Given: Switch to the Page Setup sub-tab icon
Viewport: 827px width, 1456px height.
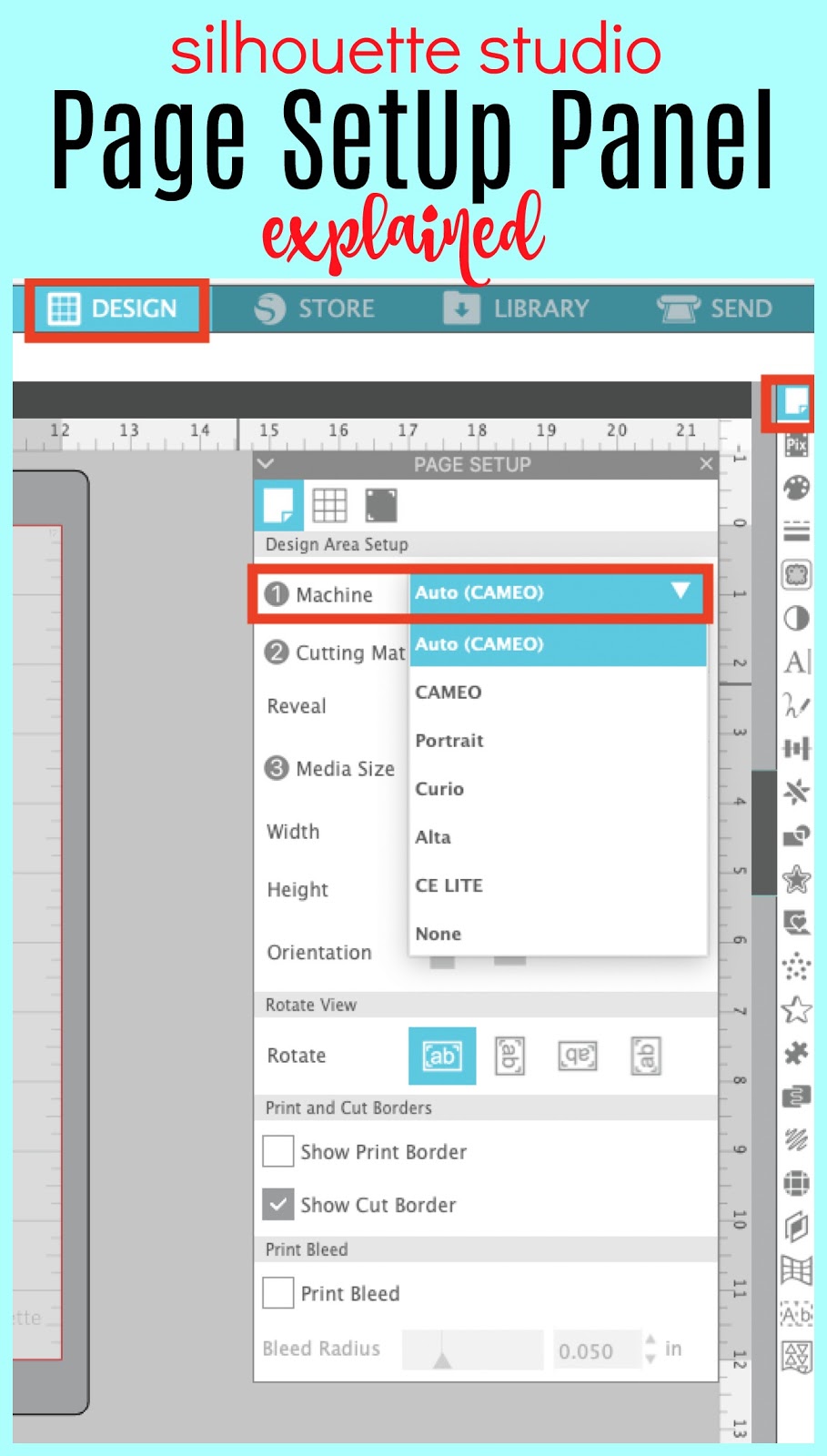Looking at the screenshot, I should [x=278, y=505].
